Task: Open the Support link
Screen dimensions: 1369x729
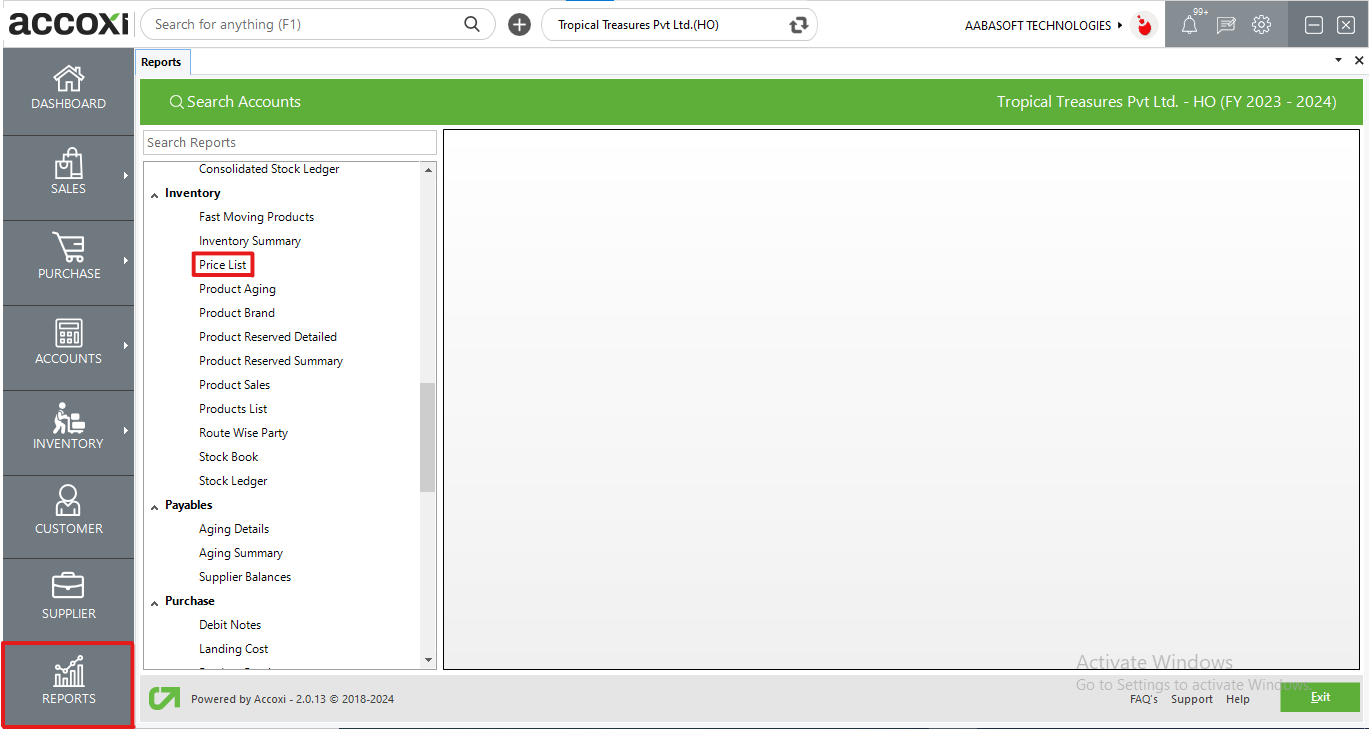Action: [x=1191, y=699]
